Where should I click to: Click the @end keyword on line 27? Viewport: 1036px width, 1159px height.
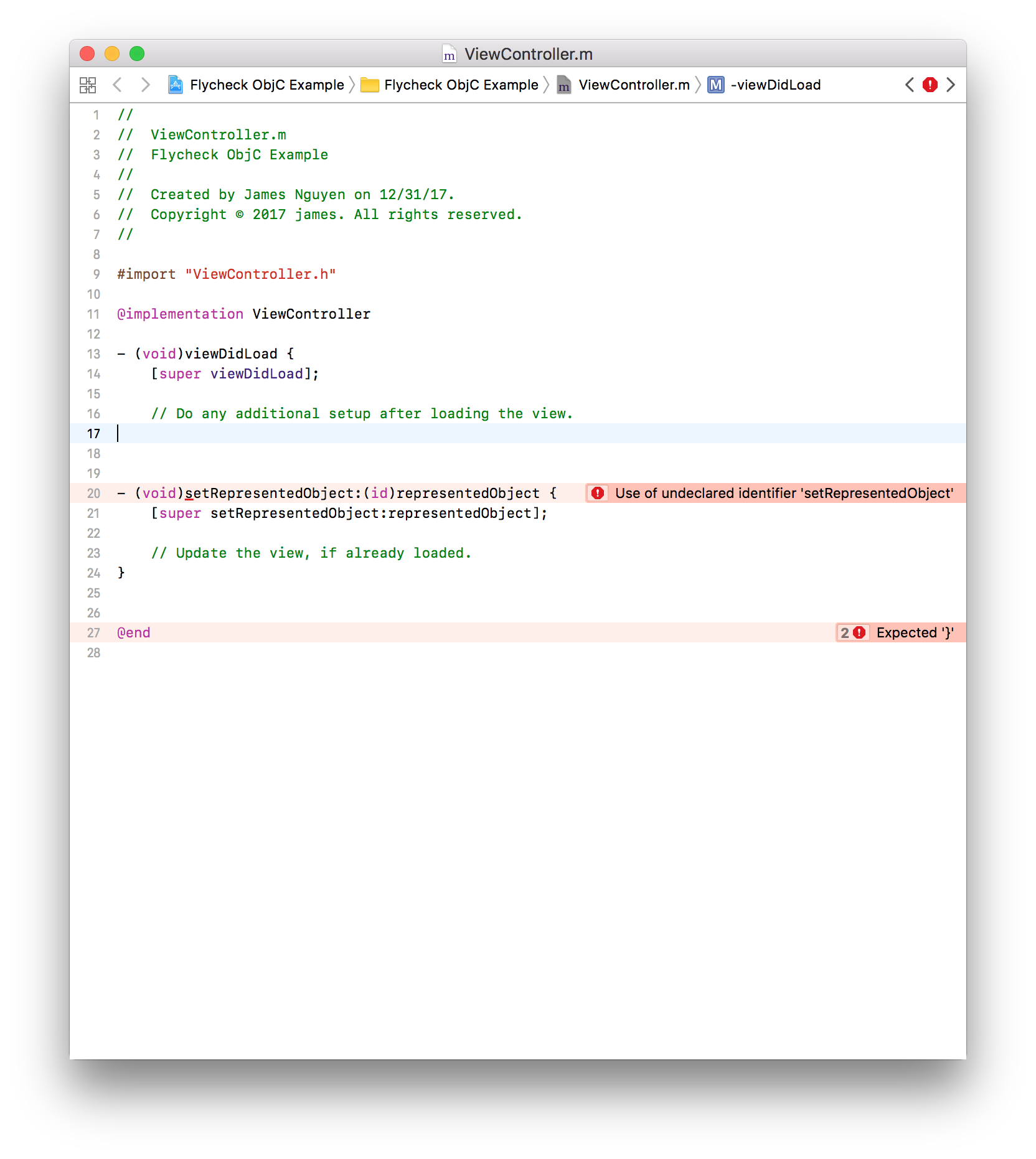point(134,632)
